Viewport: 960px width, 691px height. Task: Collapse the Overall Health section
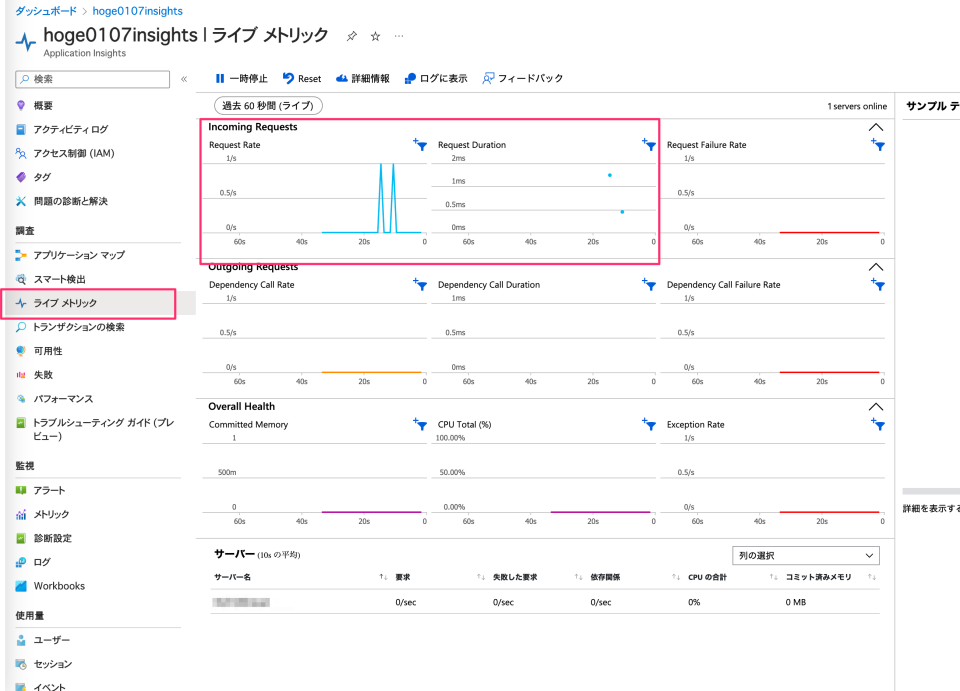tap(876, 406)
